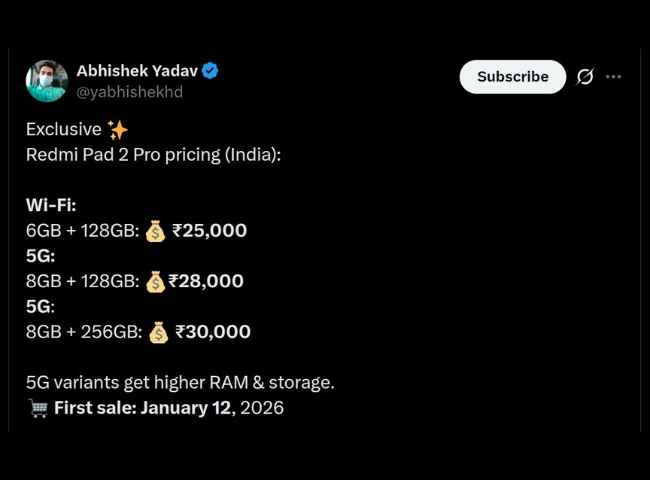The image size is (650, 480).
Task: Click the 5G variants get higher RAM sentence
Action: pyautogui.click(x=180, y=382)
